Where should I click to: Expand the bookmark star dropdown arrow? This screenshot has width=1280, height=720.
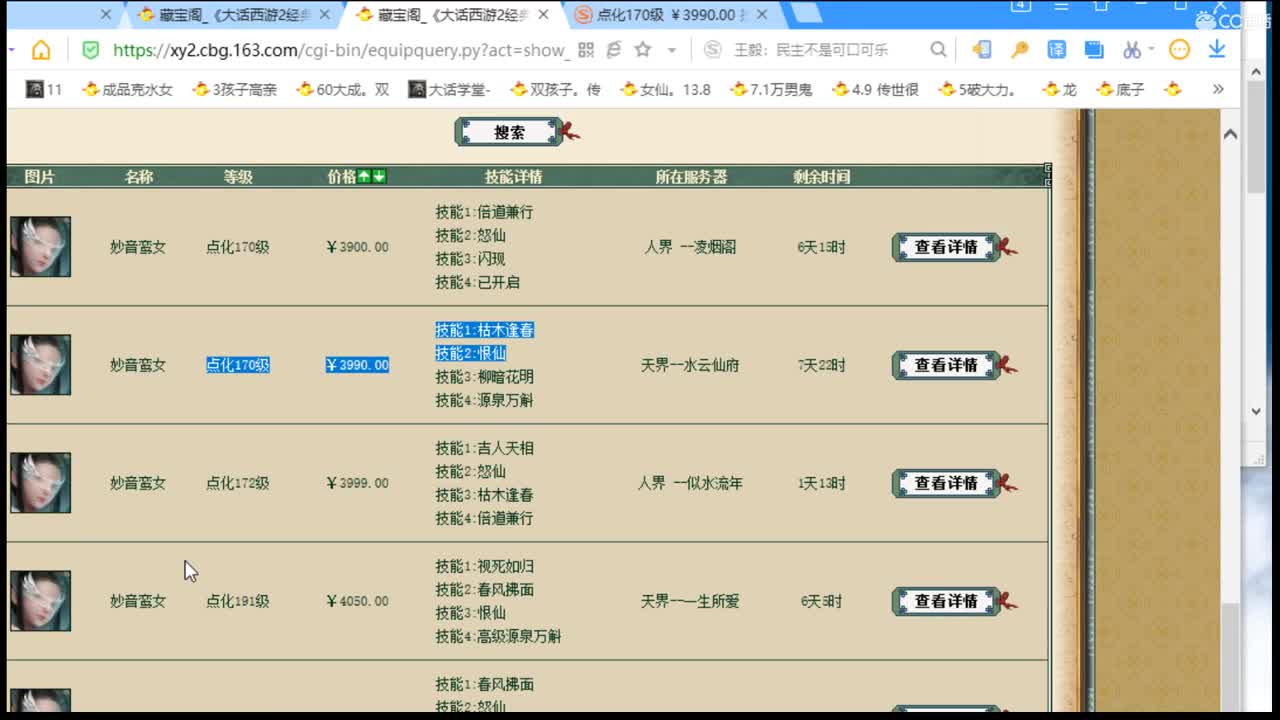pyautogui.click(x=672, y=50)
